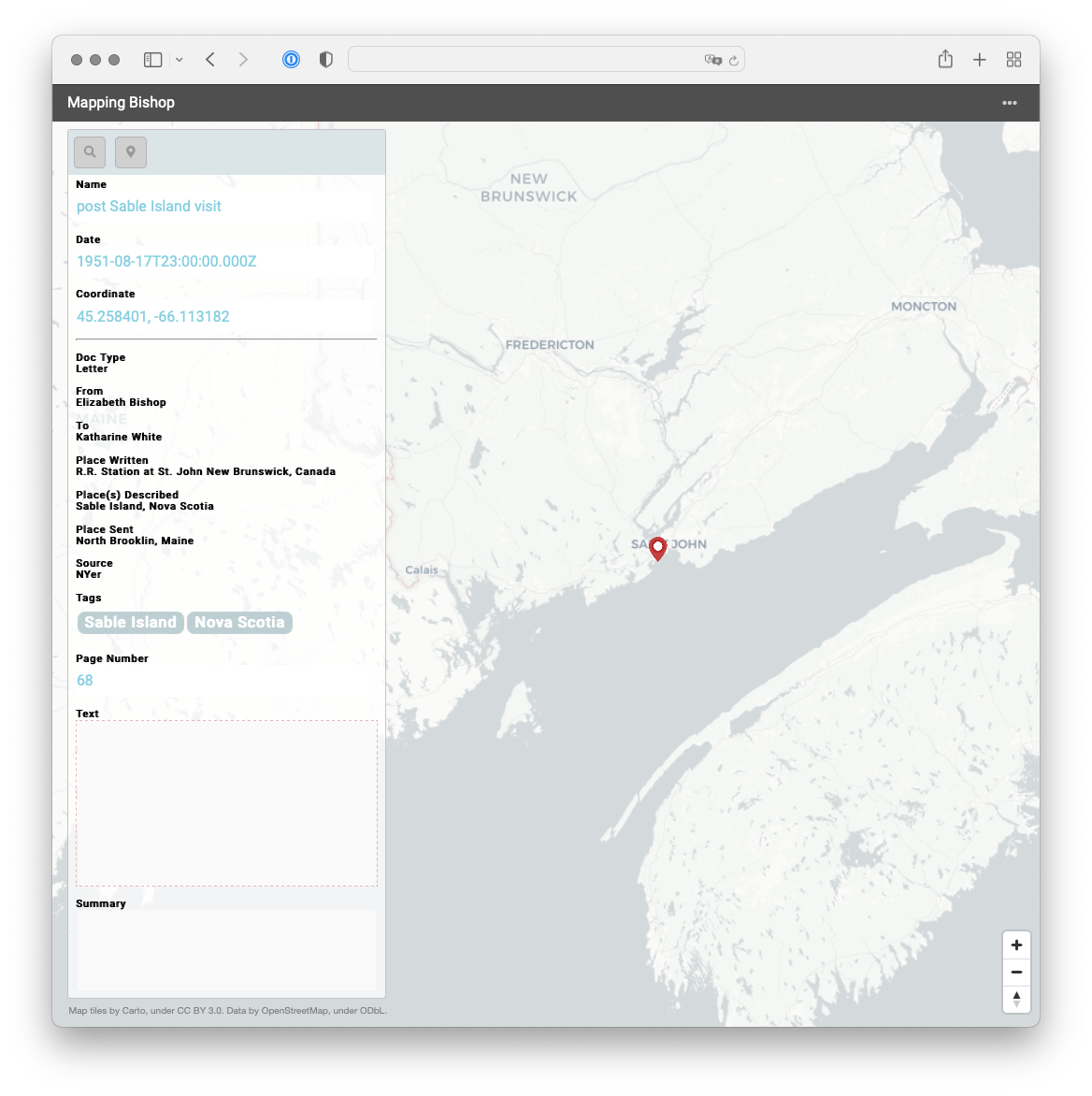Reload the current page
Screen dimensions: 1092x1096
734,61
